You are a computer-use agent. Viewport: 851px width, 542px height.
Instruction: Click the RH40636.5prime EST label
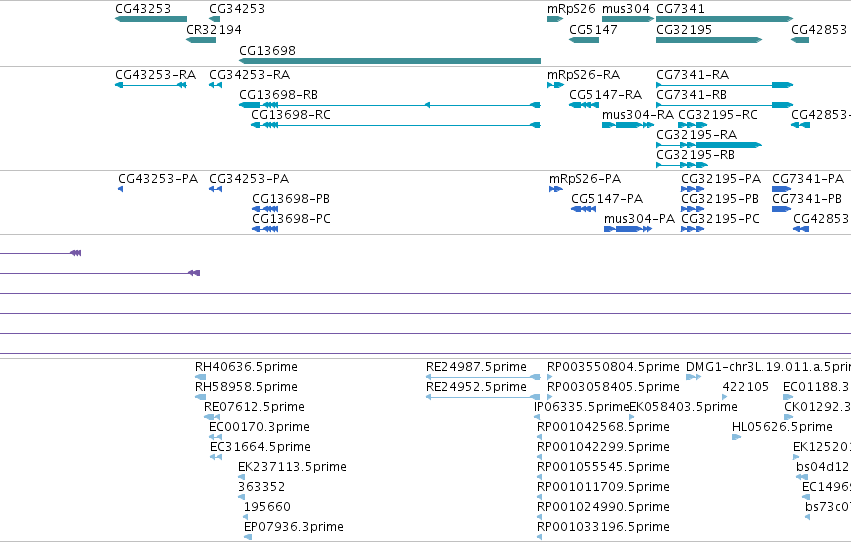click(x=246, y=367)
